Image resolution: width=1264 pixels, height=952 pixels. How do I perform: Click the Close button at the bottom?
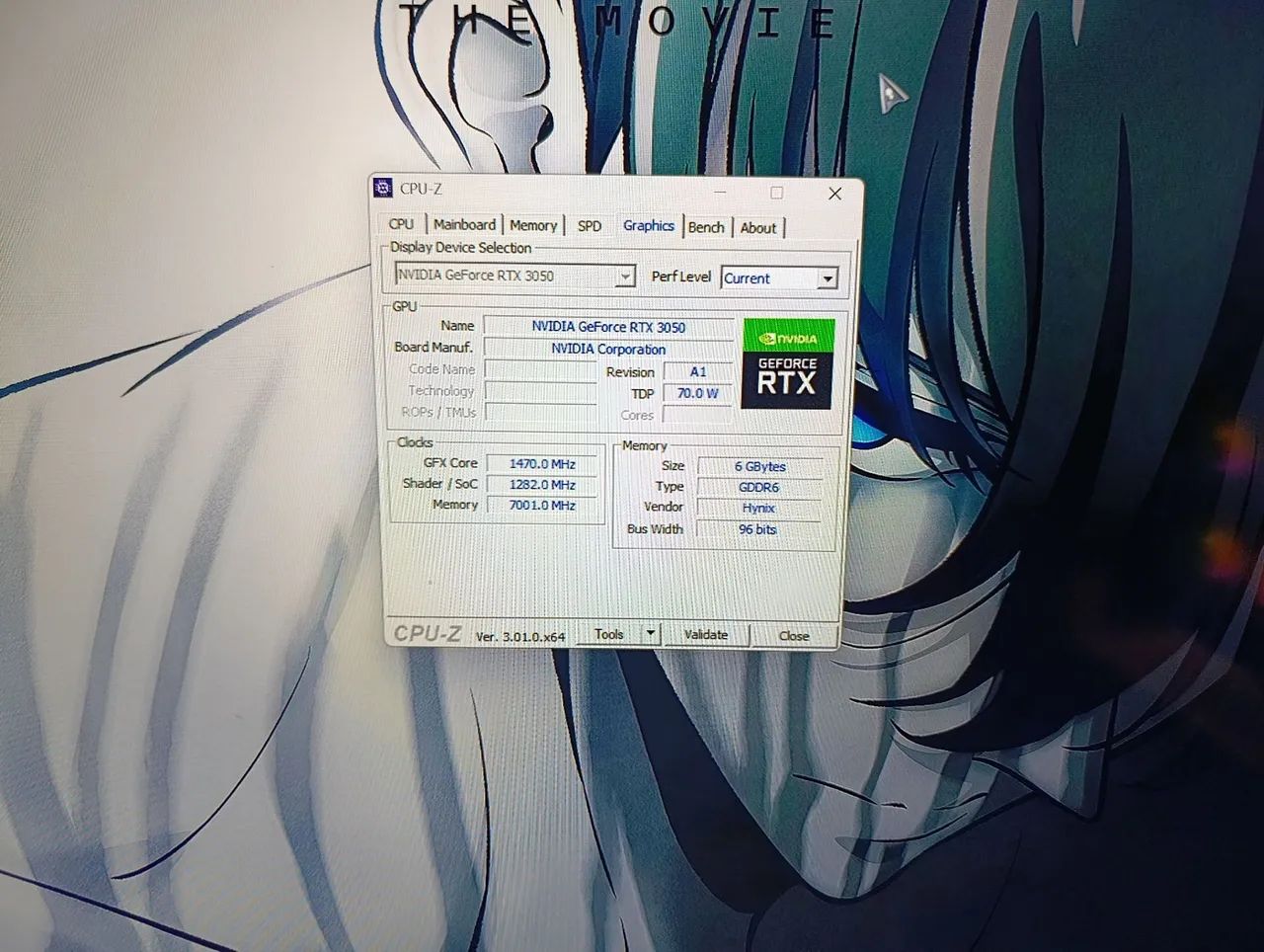point(794,636)
